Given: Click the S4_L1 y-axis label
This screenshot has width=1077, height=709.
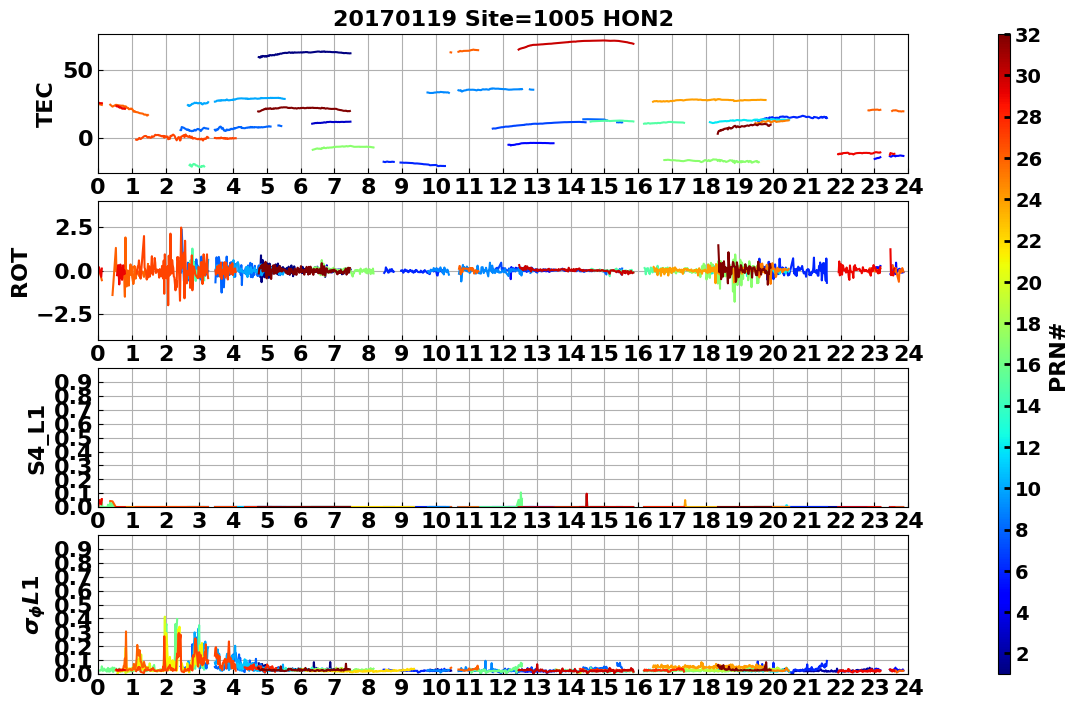Looking at the screenshot, I should tap(36, 440).
